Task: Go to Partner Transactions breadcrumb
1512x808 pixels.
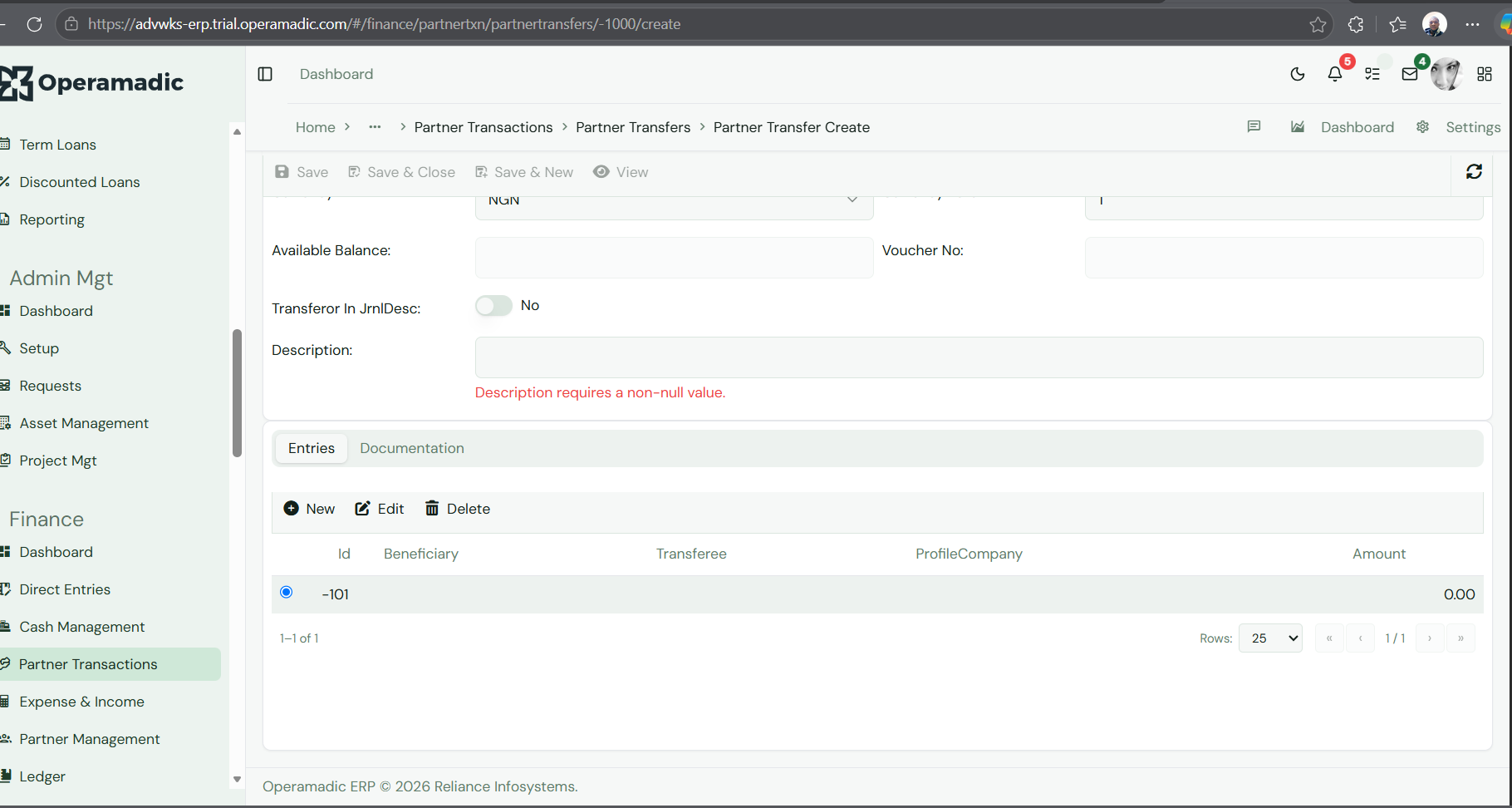Action: tap(484, 127)
